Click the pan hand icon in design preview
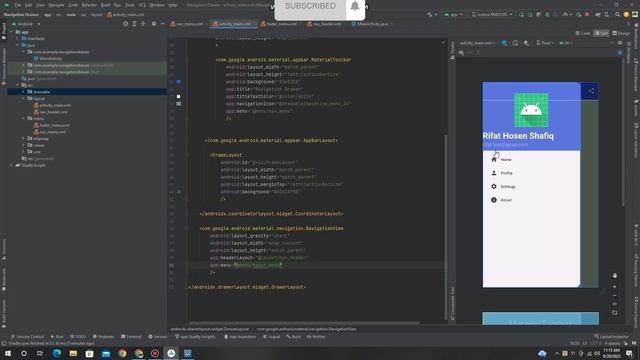Image resolution: width=640 pixels, height=360 pixels. click(615, 276)
